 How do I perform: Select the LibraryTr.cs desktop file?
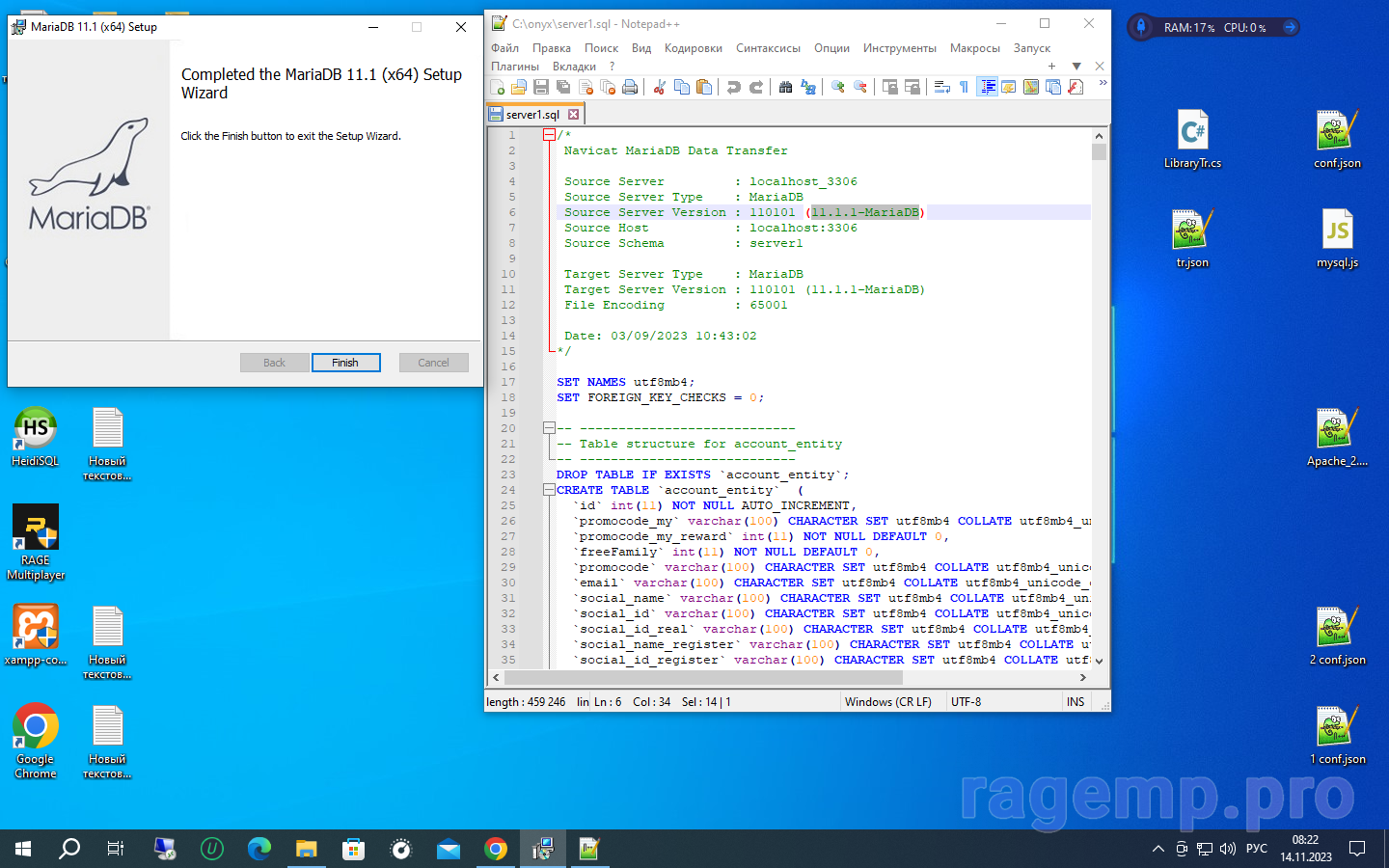click(x=1192, y=140)
